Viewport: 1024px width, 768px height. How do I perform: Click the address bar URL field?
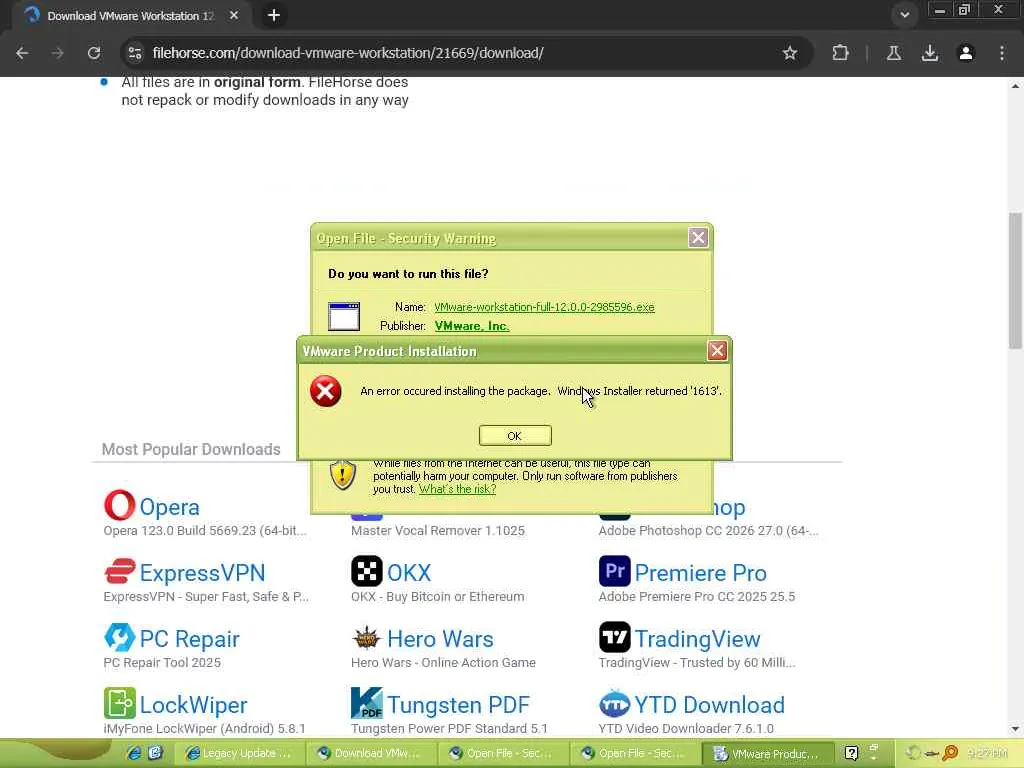coord(457,53)
